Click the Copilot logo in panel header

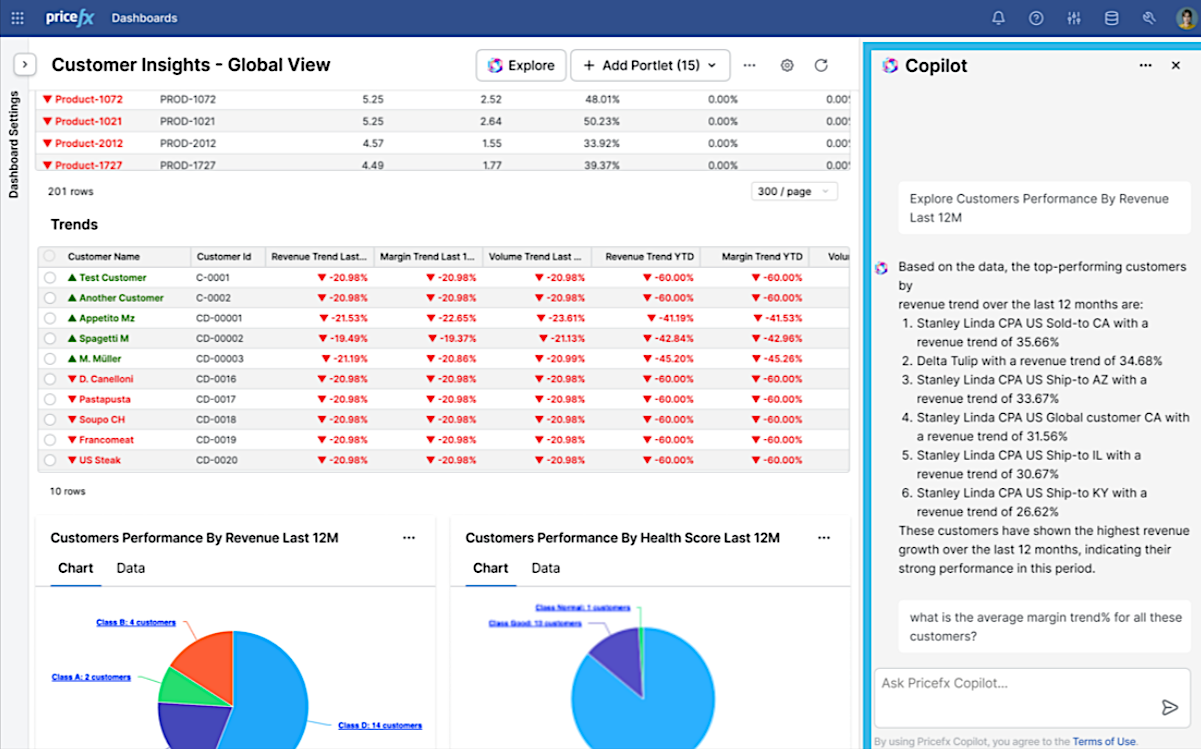click(890, 65)
